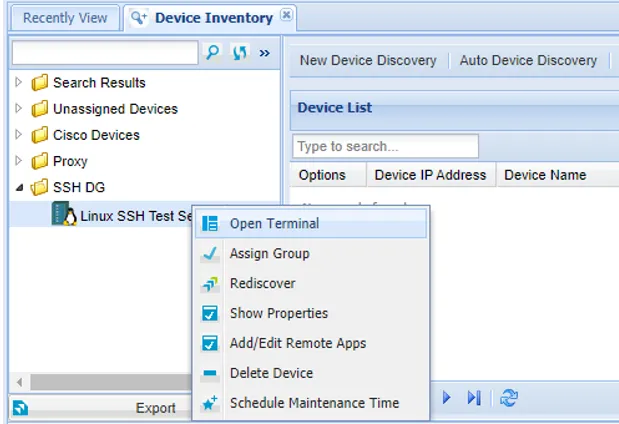Switch to the Recently View tab

pyautogui.click(x=65, y=18)
